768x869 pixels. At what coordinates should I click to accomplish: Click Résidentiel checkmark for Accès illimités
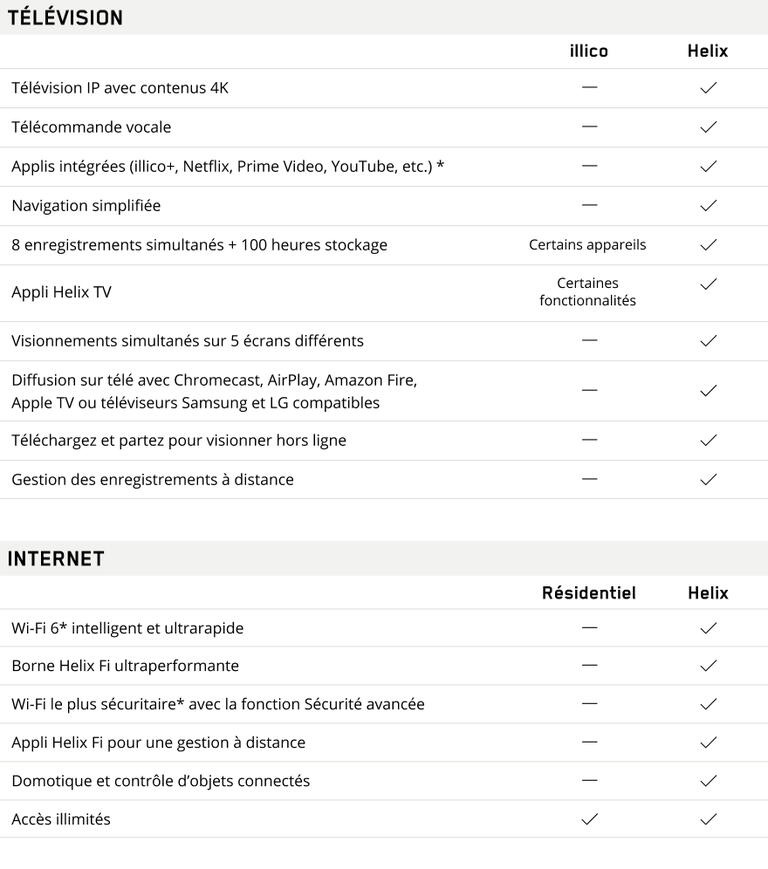click(x=589, y=819)
